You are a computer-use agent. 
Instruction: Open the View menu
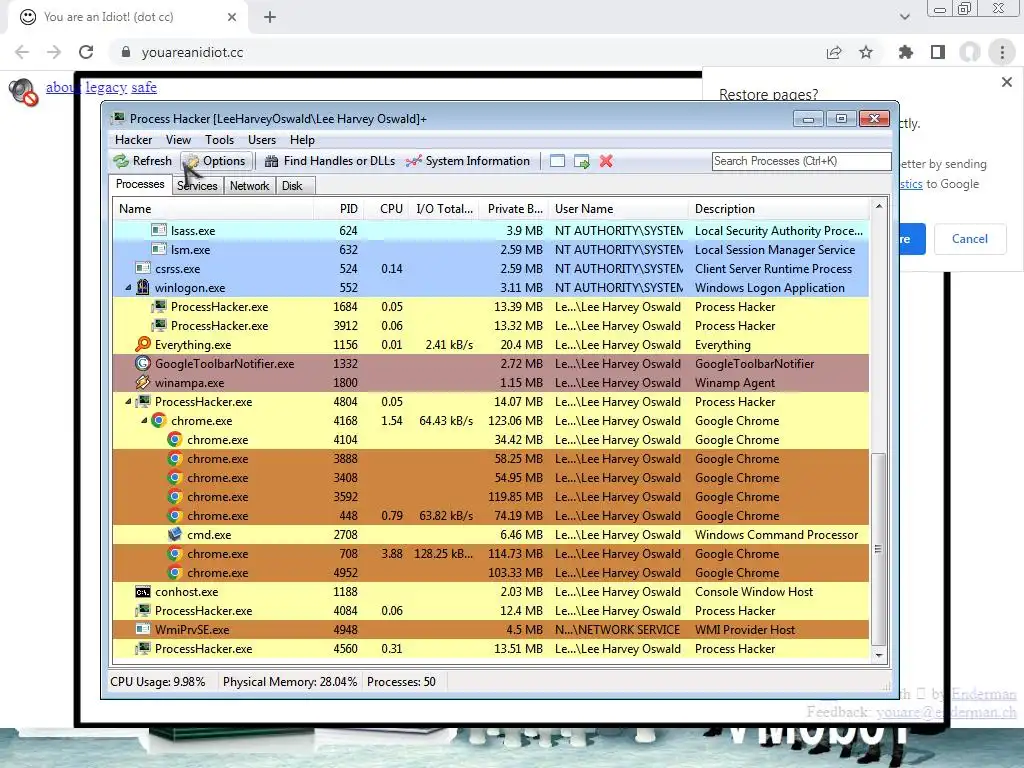(178, 140)
